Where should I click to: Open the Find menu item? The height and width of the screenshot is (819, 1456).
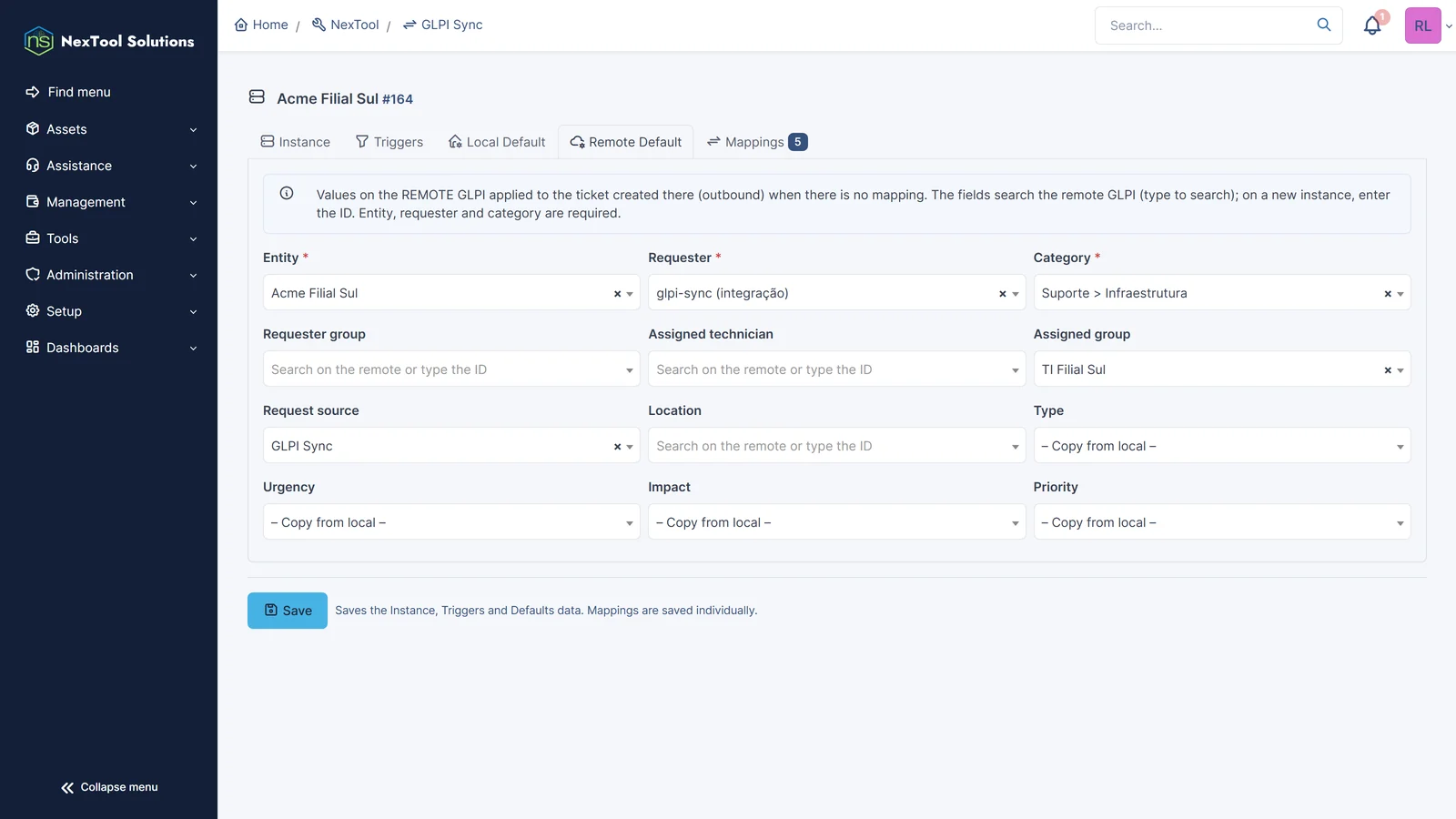(x=109, y=92)
